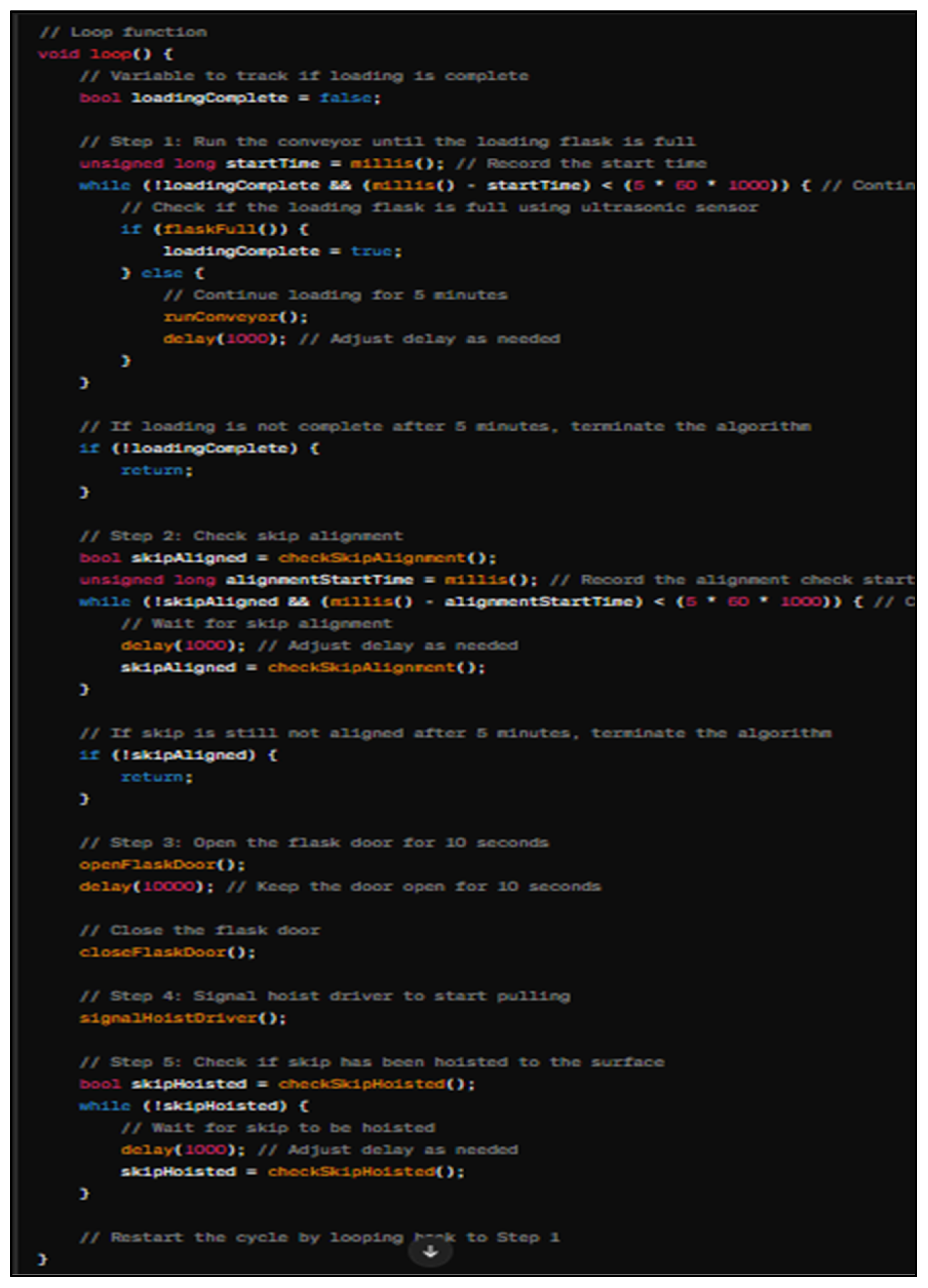Click the 'delay(10000);' statement

click(147, 886)
